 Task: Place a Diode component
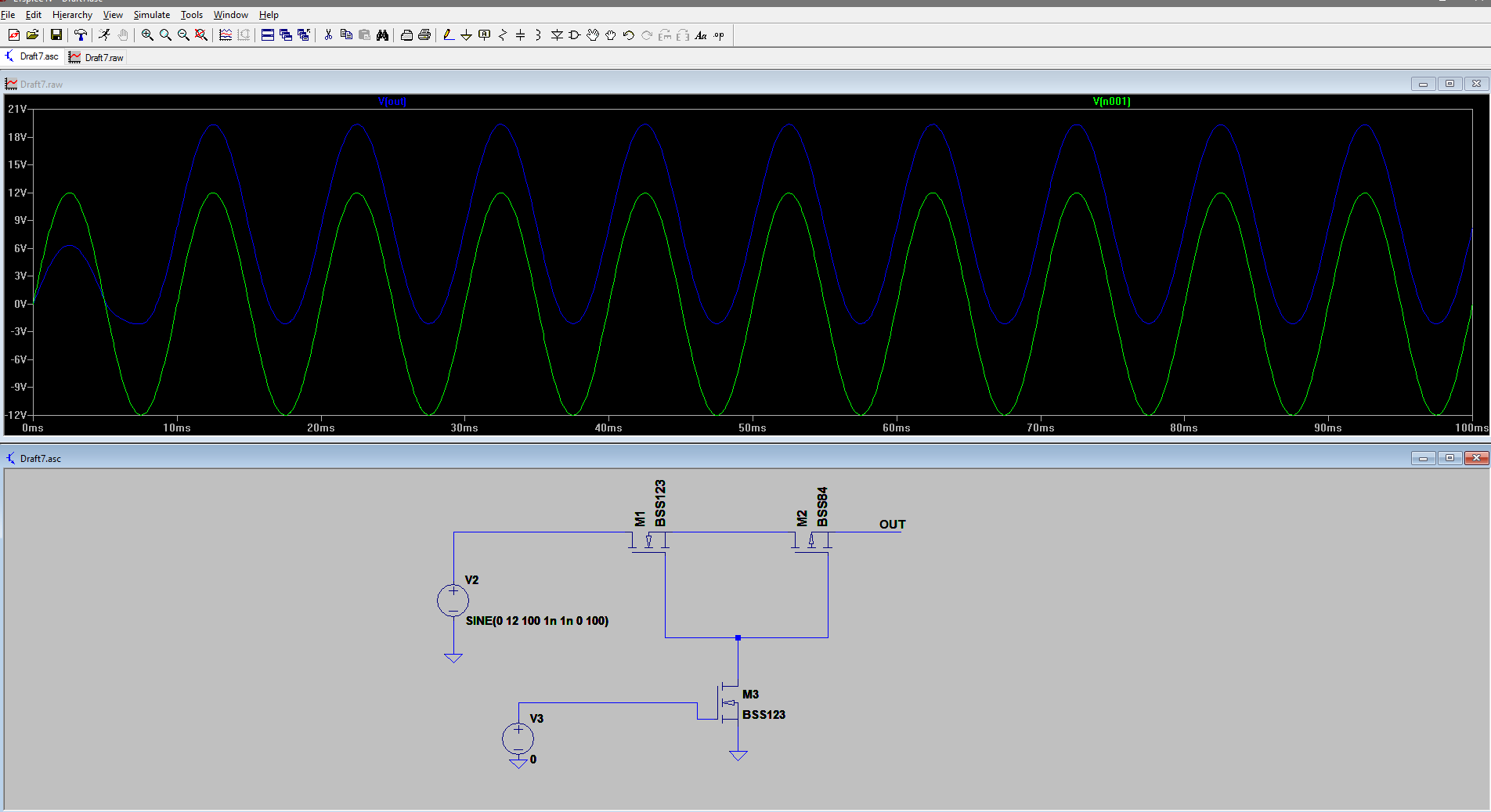557,34
